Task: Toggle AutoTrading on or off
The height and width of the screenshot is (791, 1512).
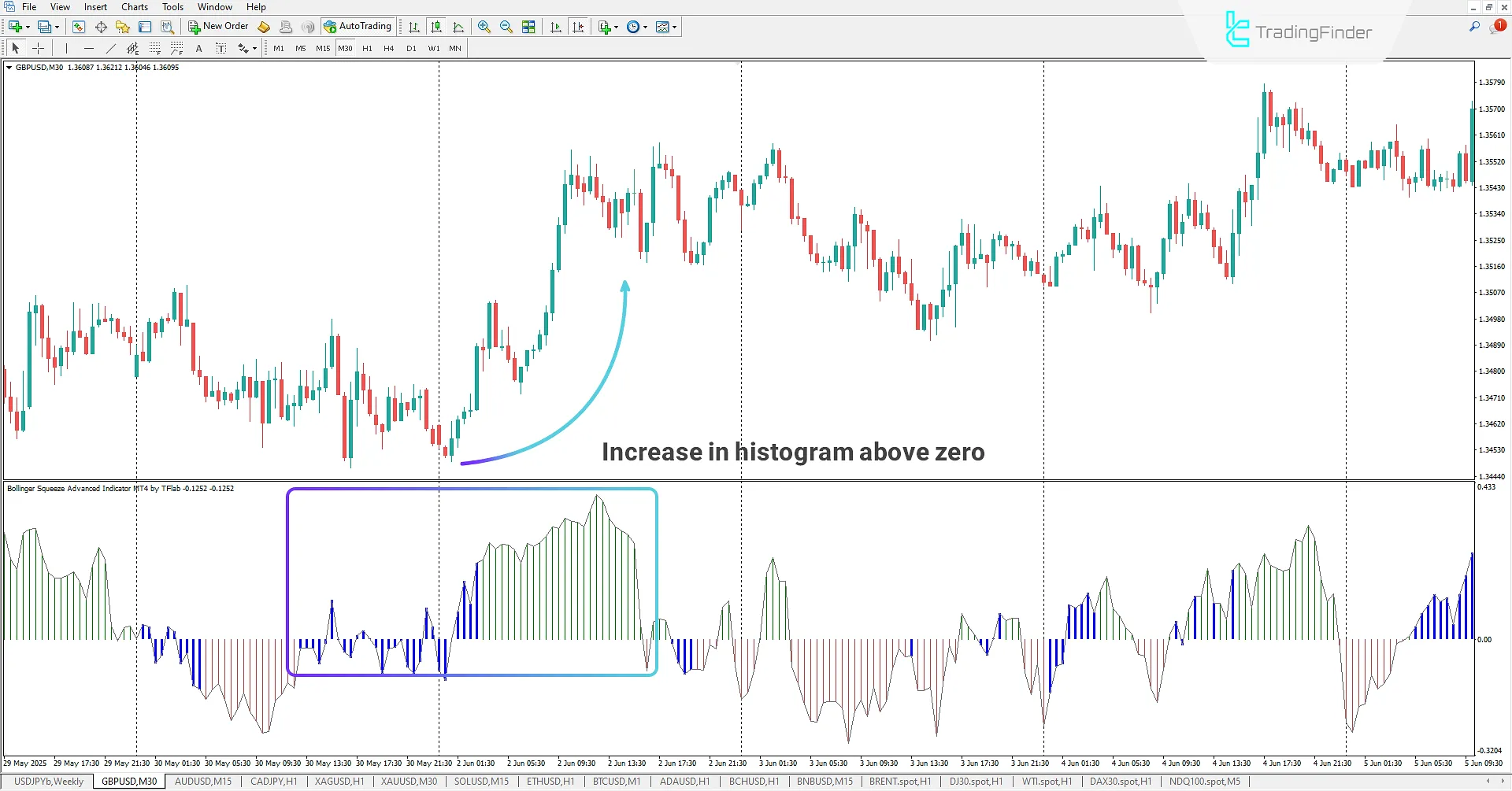Action: pos(358,26)
